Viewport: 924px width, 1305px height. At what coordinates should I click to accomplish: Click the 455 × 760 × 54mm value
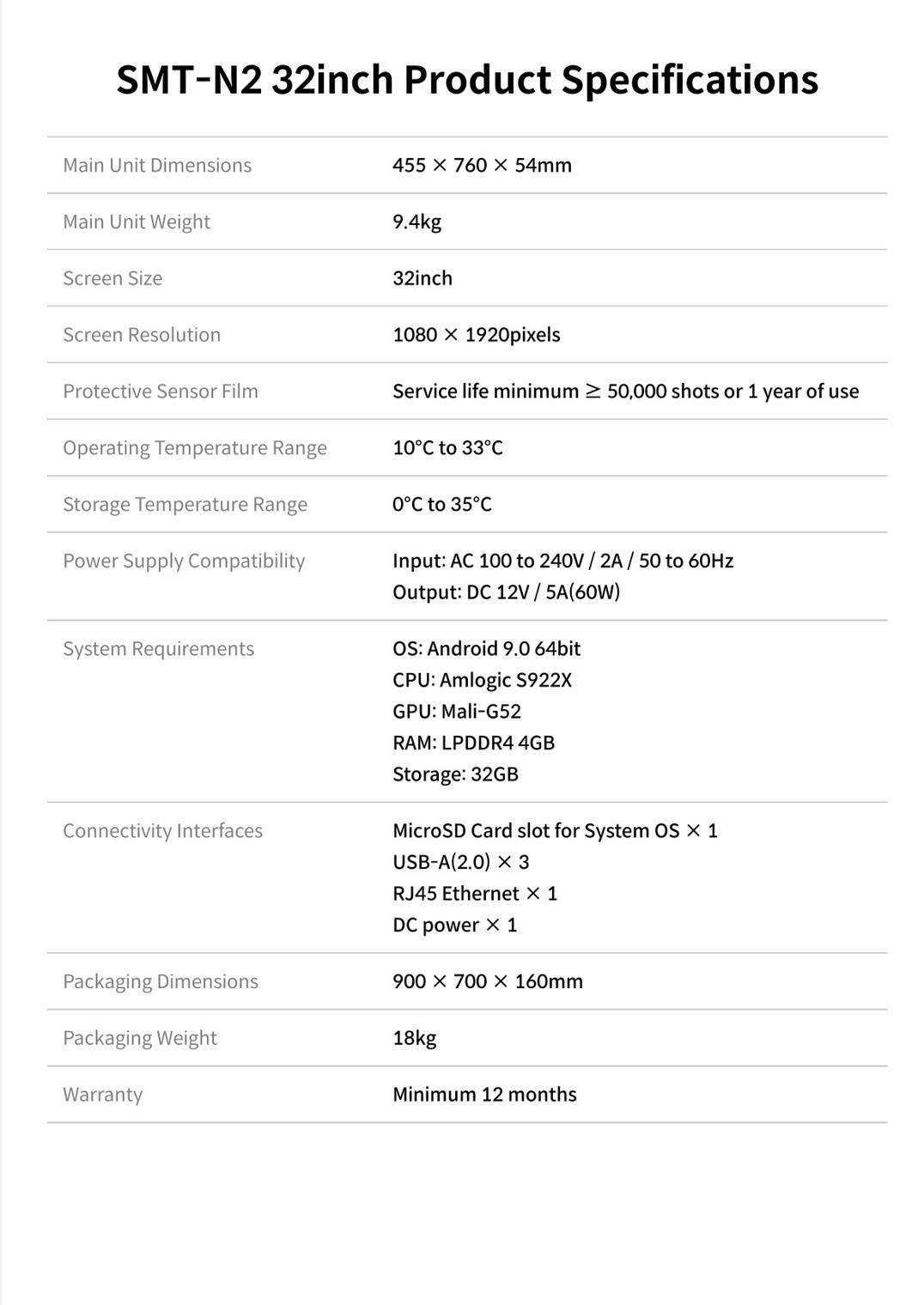point(482,165)
